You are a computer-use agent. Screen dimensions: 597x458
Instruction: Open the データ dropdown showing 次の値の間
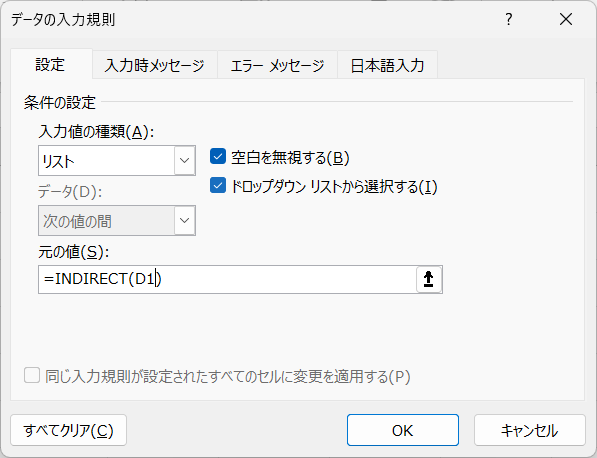click(x=117, y=220)
